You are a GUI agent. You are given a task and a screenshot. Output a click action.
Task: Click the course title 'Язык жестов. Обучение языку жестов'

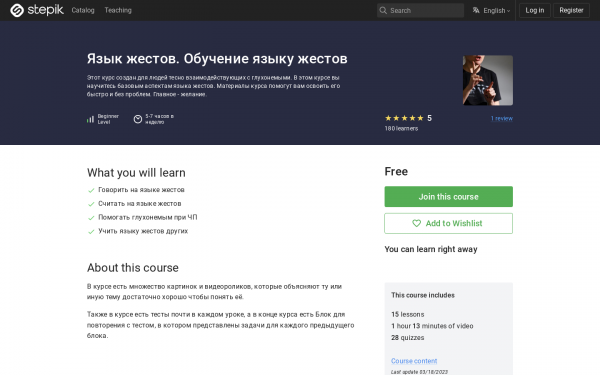[x=217, y=59]
